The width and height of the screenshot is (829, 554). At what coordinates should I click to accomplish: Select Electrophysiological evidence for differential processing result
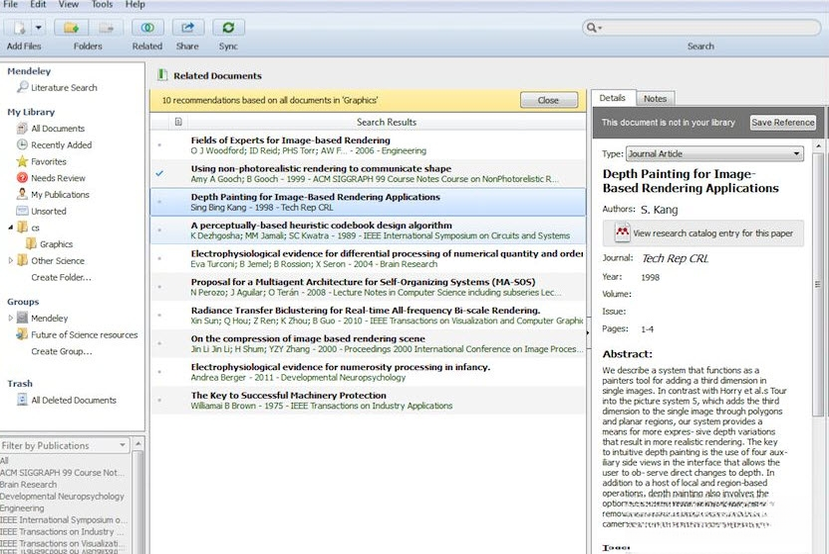pos(369,258)
